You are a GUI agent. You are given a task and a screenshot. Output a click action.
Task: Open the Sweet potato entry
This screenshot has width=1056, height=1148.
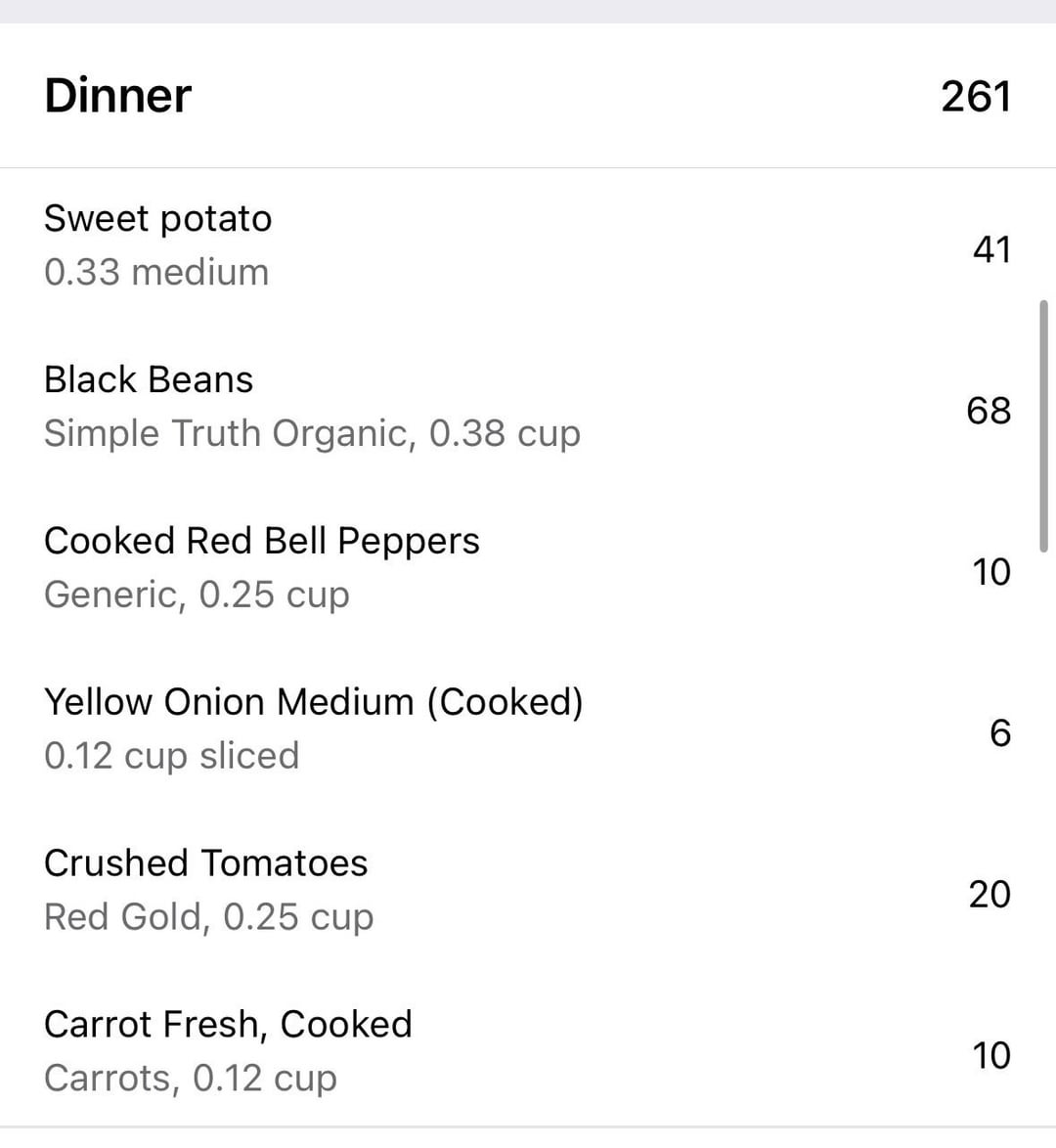pos(157,218)
